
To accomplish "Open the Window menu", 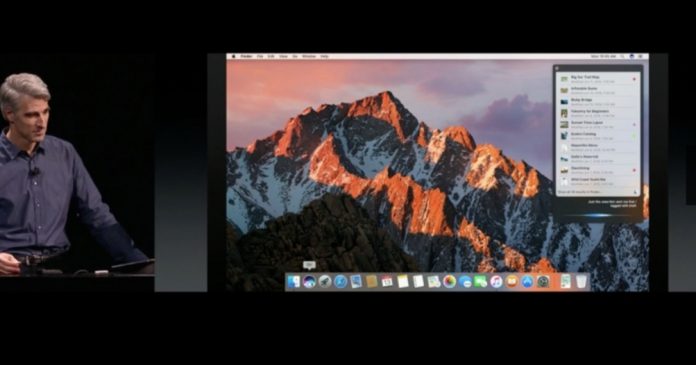I will pos(309,56).
